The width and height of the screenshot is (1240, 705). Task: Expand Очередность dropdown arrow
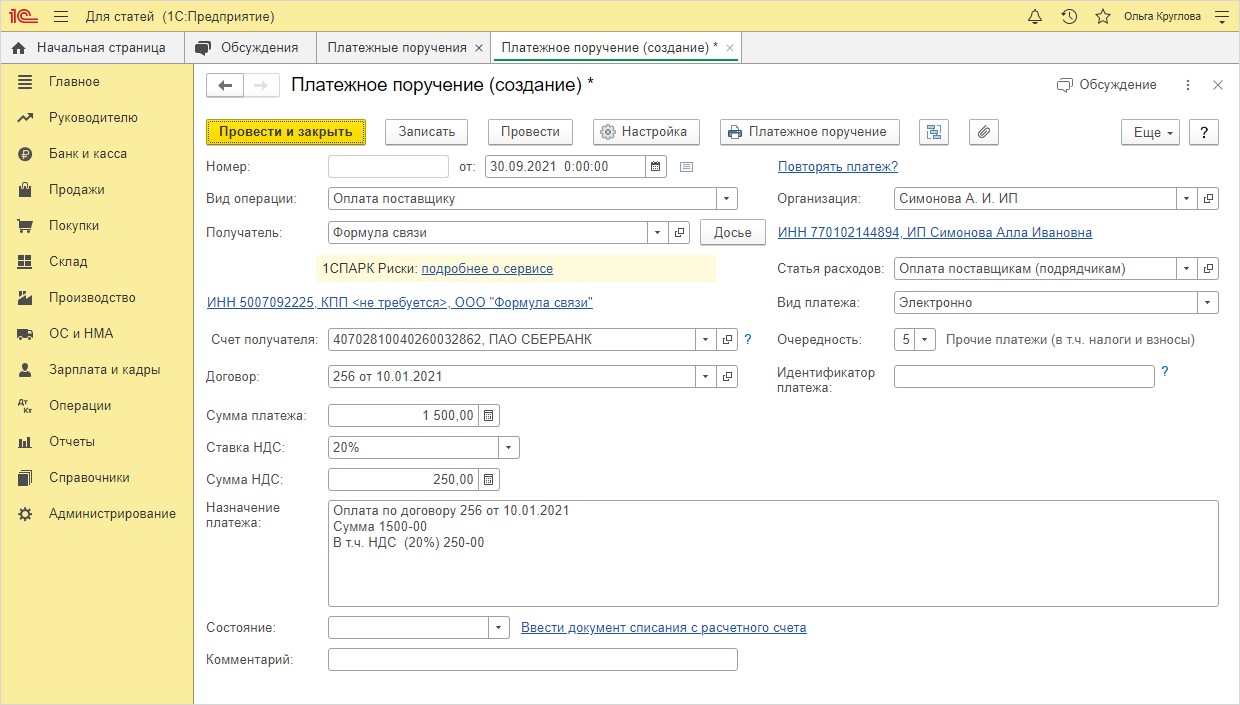click(x=926, y=340)
